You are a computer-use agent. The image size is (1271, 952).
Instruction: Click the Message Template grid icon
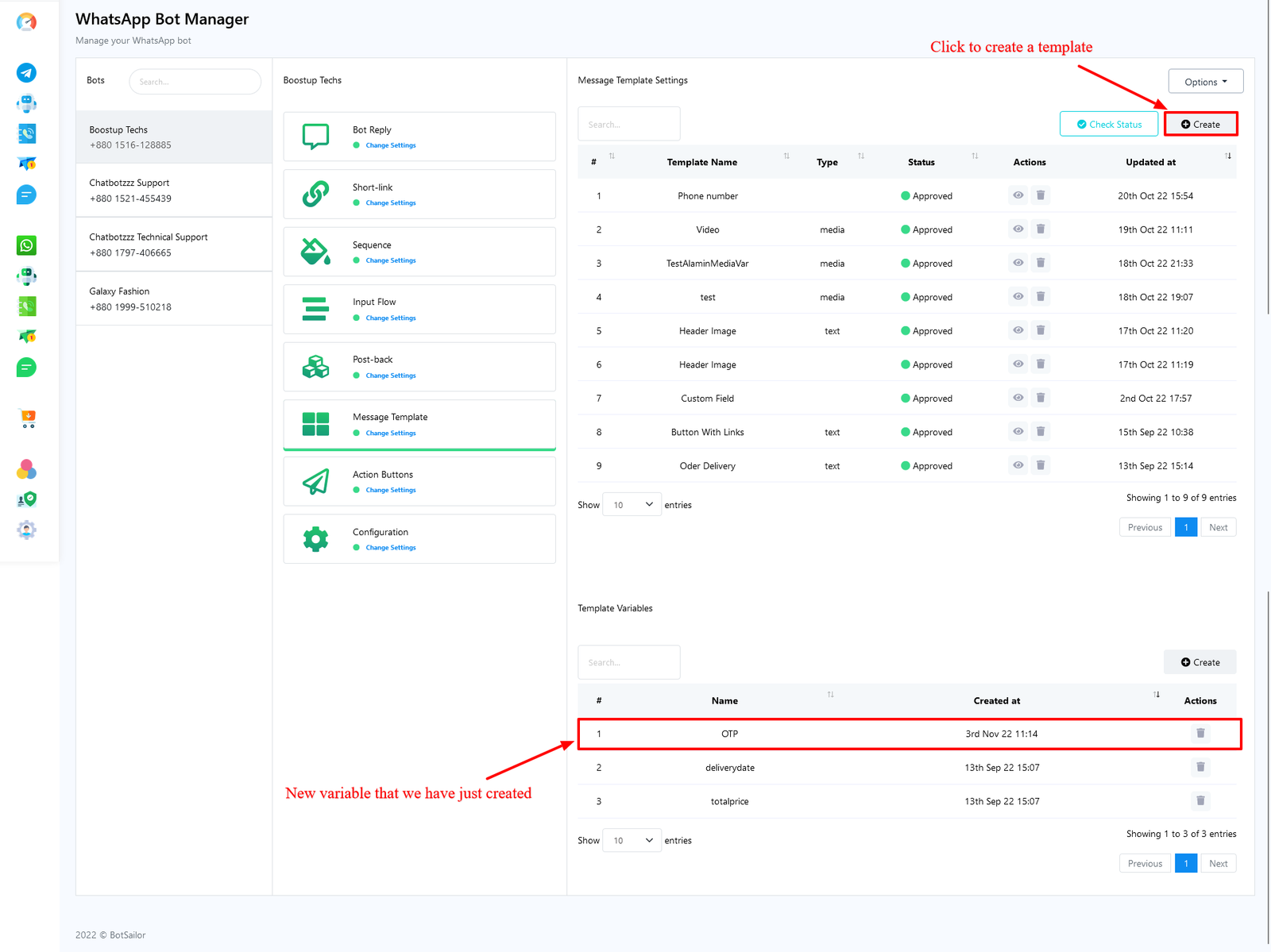point(315,424)
